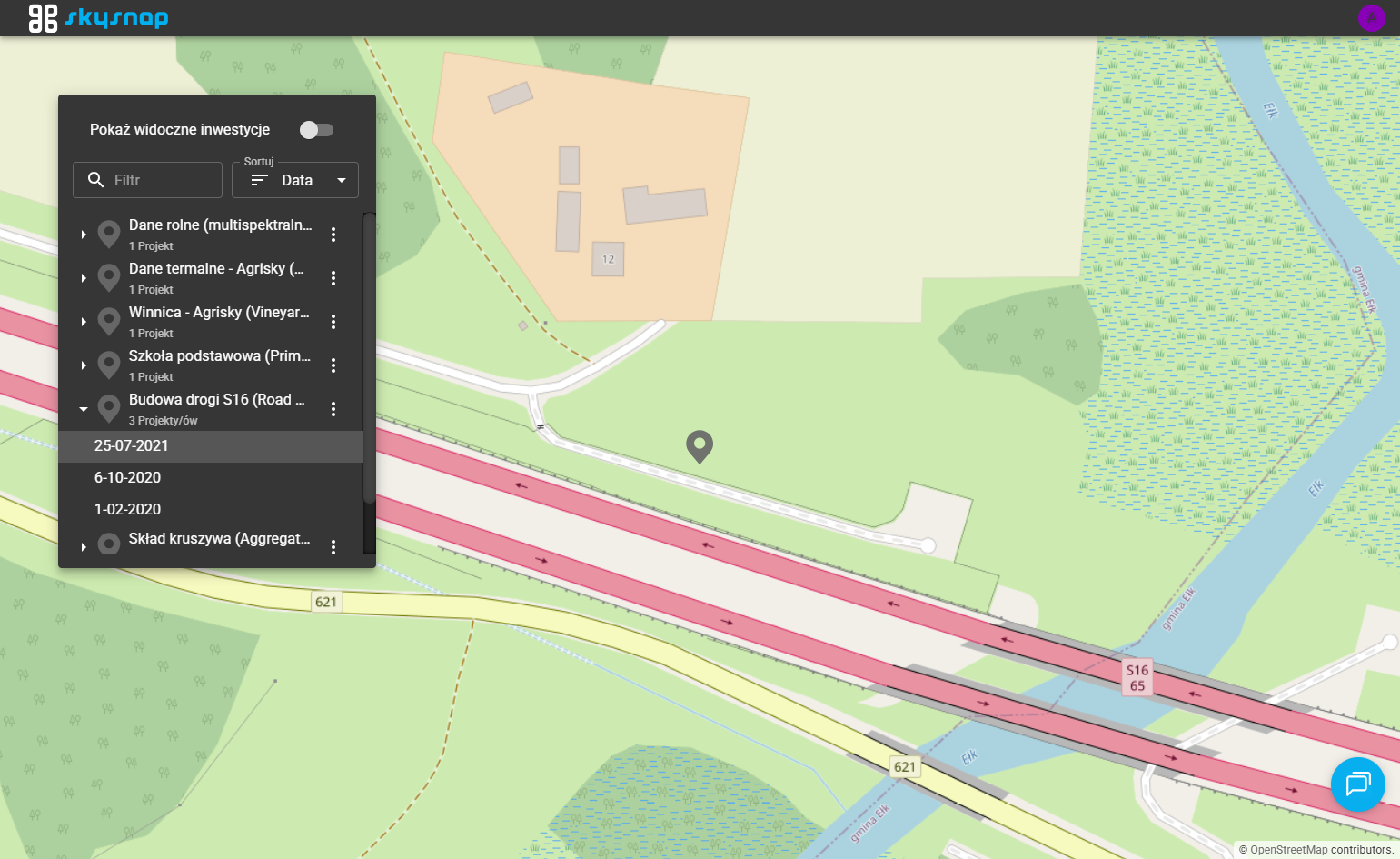Select the 25-07-2021 project
1400x859 pixels.
pos(211,446)
